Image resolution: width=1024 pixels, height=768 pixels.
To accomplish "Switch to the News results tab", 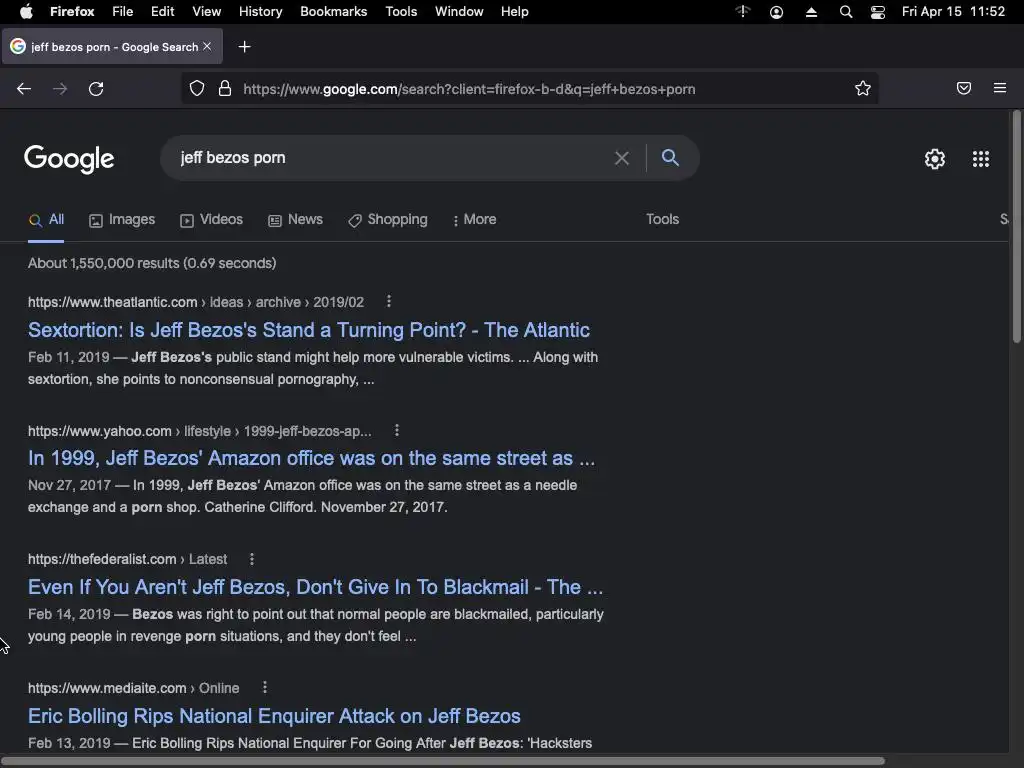I will click(295, 219).
